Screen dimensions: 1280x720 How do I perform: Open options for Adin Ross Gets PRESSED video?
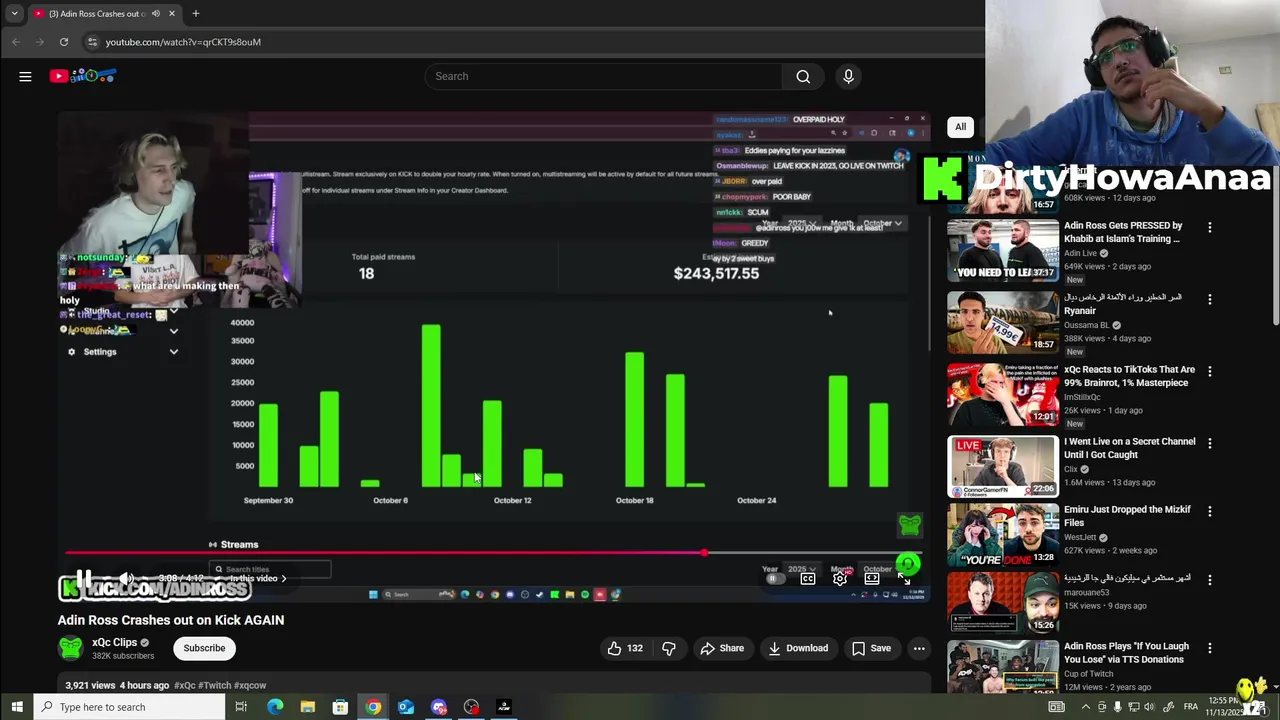point(1209,228)
